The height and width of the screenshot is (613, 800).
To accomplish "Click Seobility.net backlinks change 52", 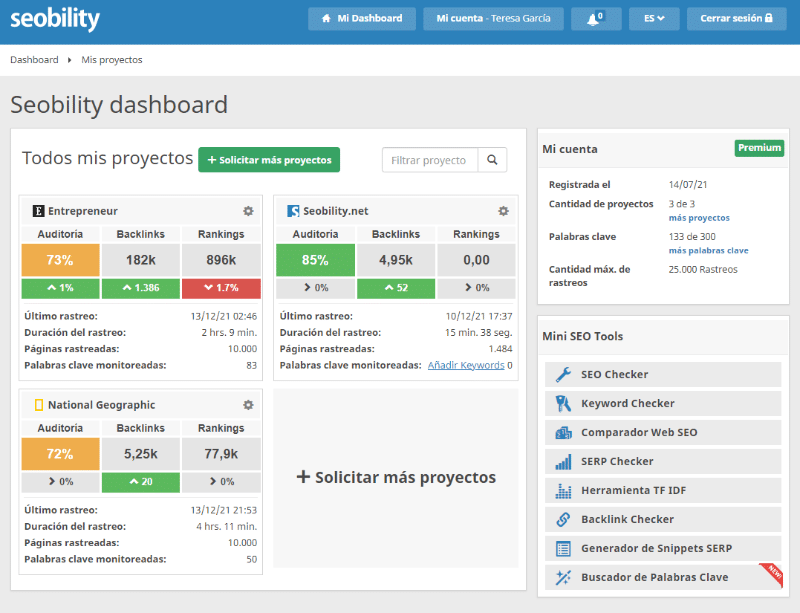I will 396,288.
